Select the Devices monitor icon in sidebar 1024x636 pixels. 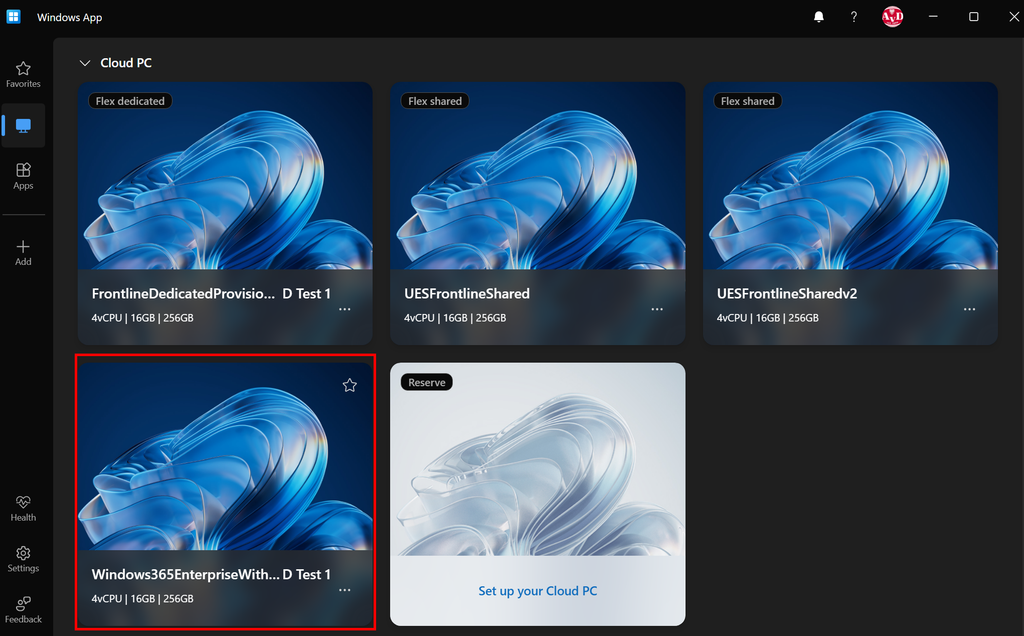23,125
